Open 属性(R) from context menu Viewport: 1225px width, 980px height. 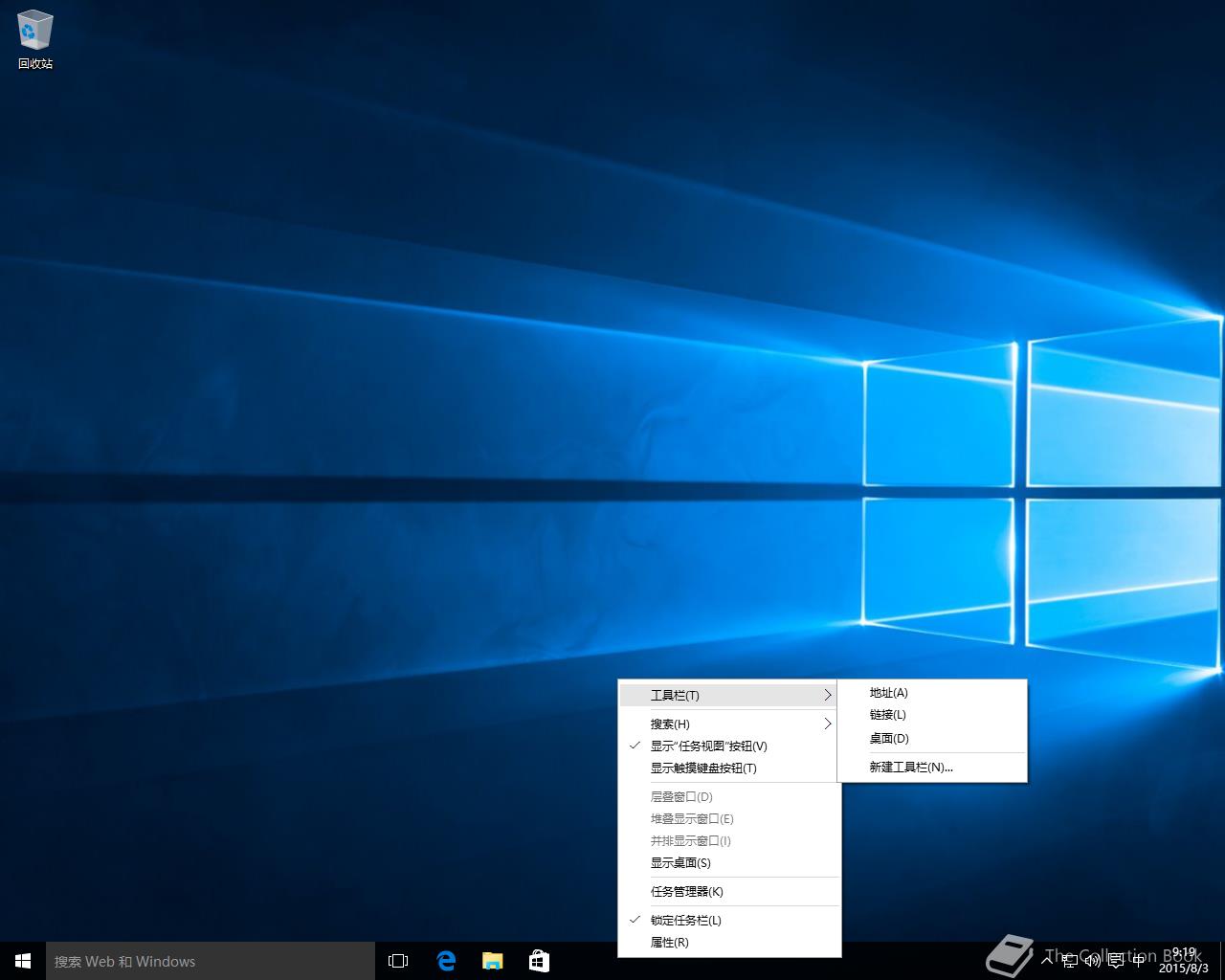[x=728, y=943]
